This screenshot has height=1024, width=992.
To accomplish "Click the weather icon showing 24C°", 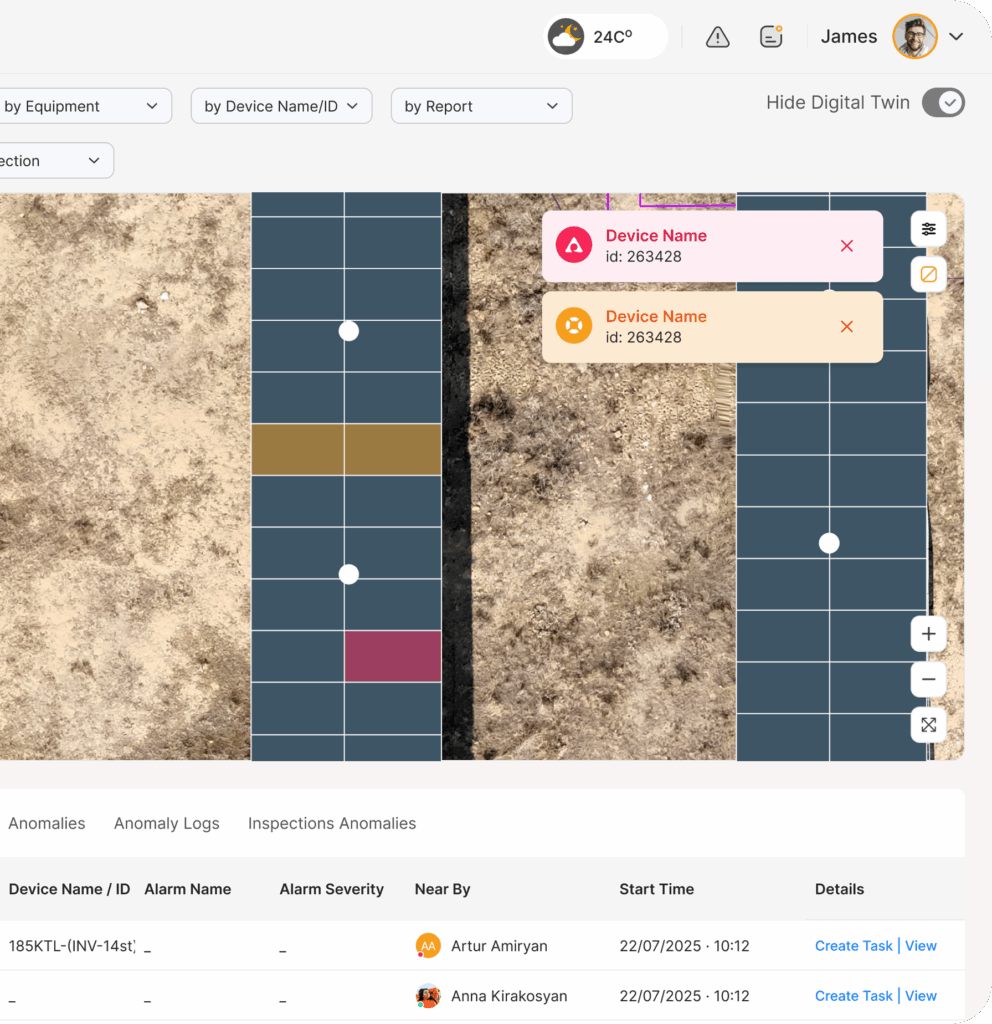I will [566, 37].
